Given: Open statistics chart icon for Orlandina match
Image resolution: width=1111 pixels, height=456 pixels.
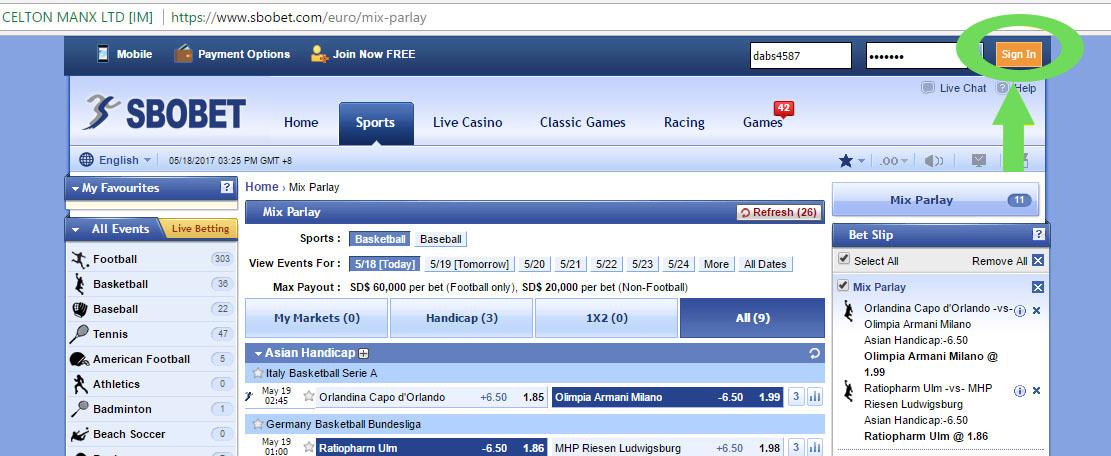Looking at the screenshot, I should (x=815, y=397).
